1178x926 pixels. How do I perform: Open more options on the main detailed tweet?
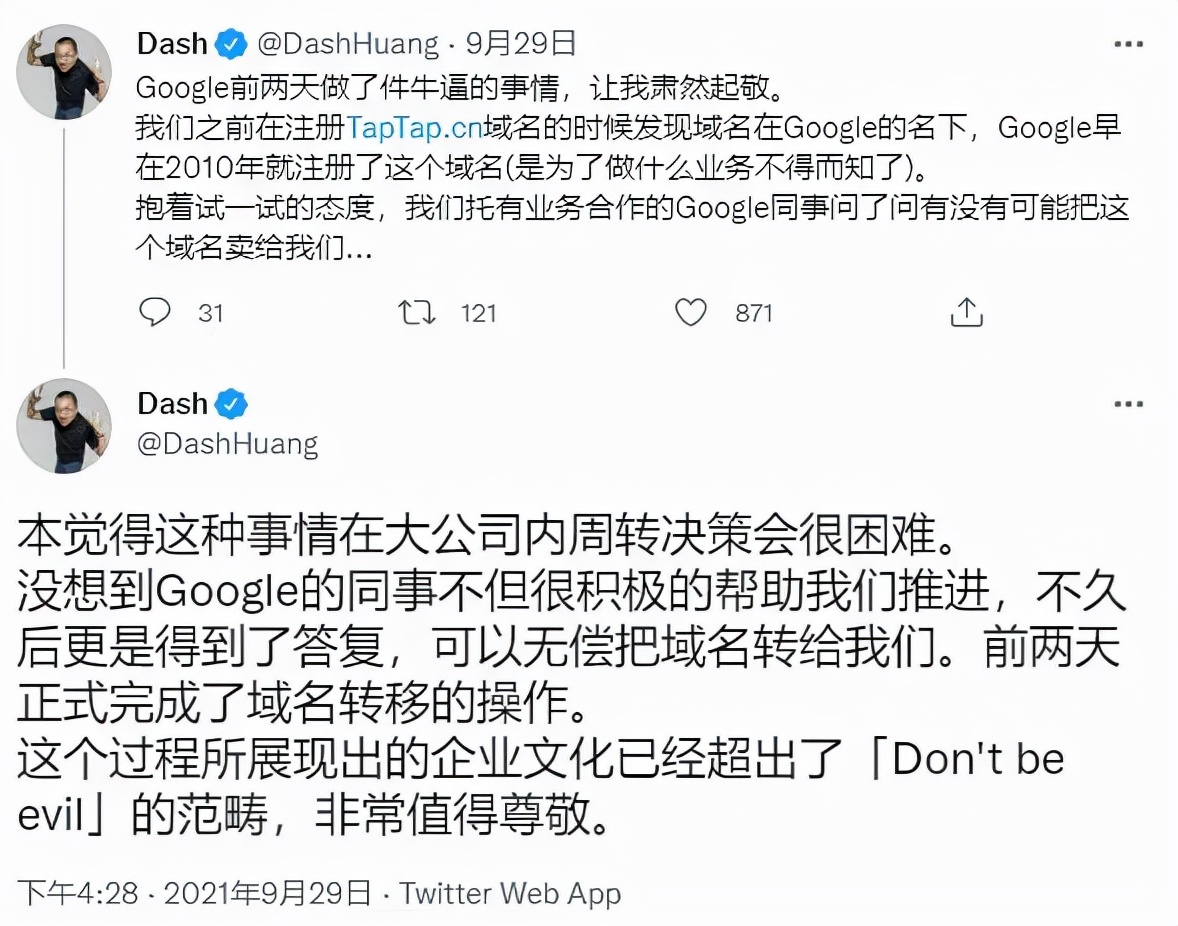1128,405
